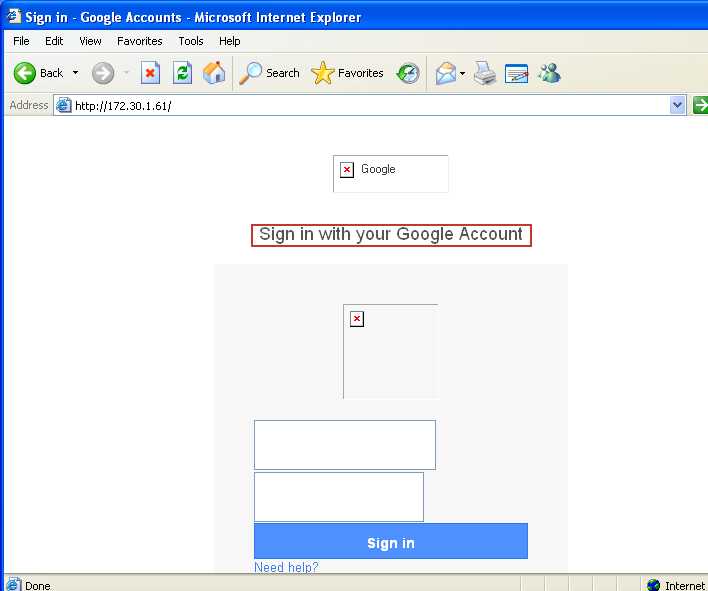Click the broken profile image placeholder
708x591 pixels.
pyautogui.click(x=391, y=351)
